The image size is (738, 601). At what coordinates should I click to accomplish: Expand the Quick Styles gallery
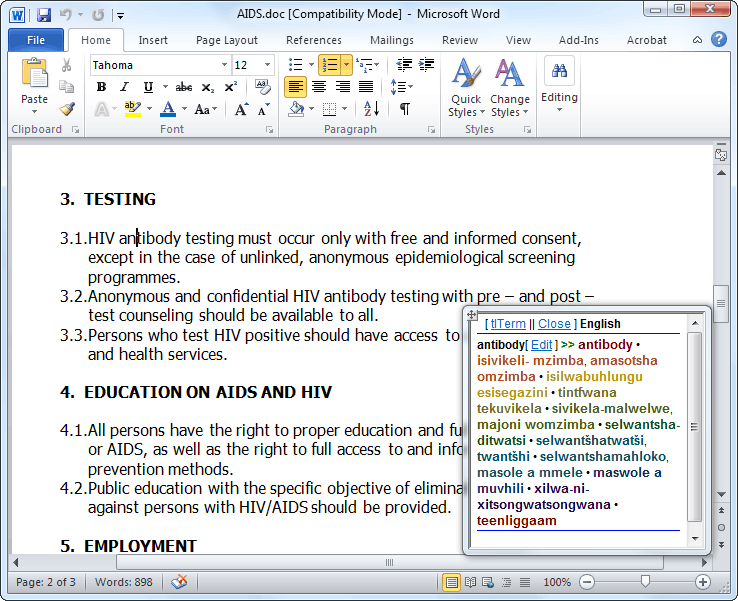(466, 88)
